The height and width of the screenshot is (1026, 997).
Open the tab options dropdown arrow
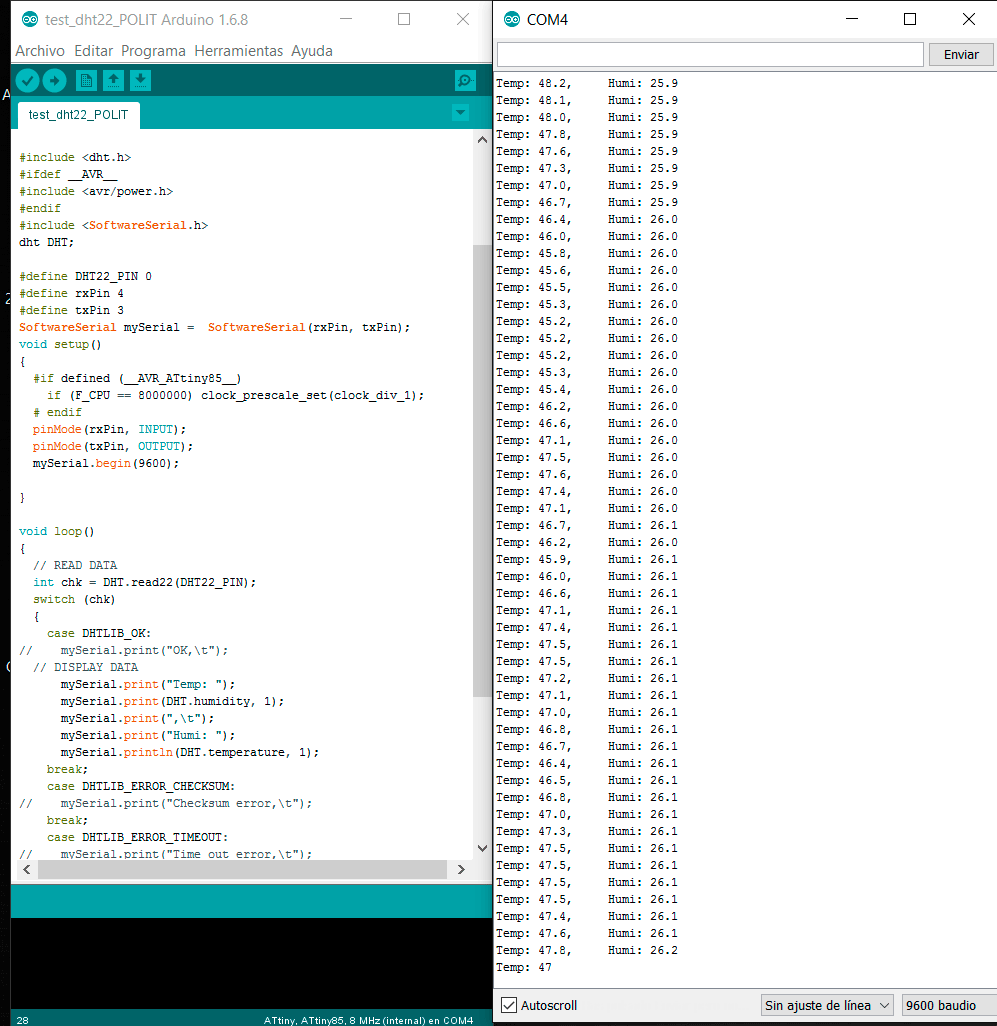461,113
